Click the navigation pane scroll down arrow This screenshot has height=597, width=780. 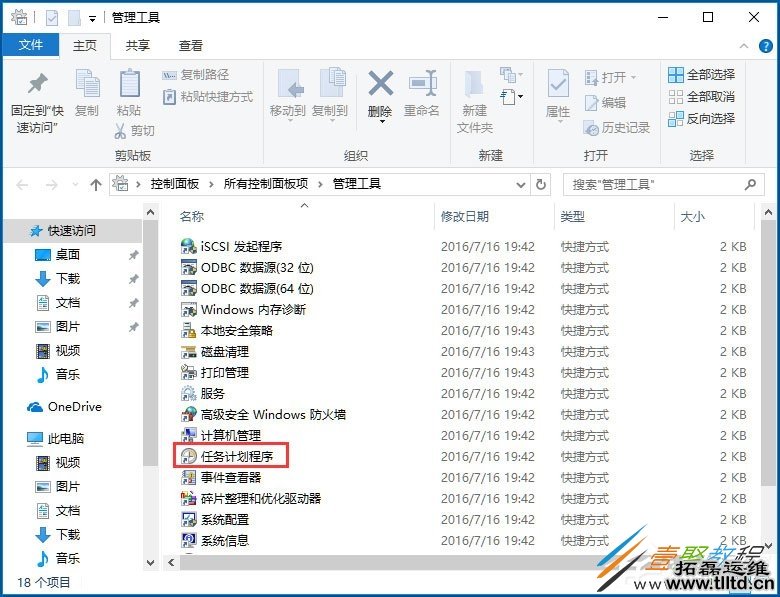151,563
